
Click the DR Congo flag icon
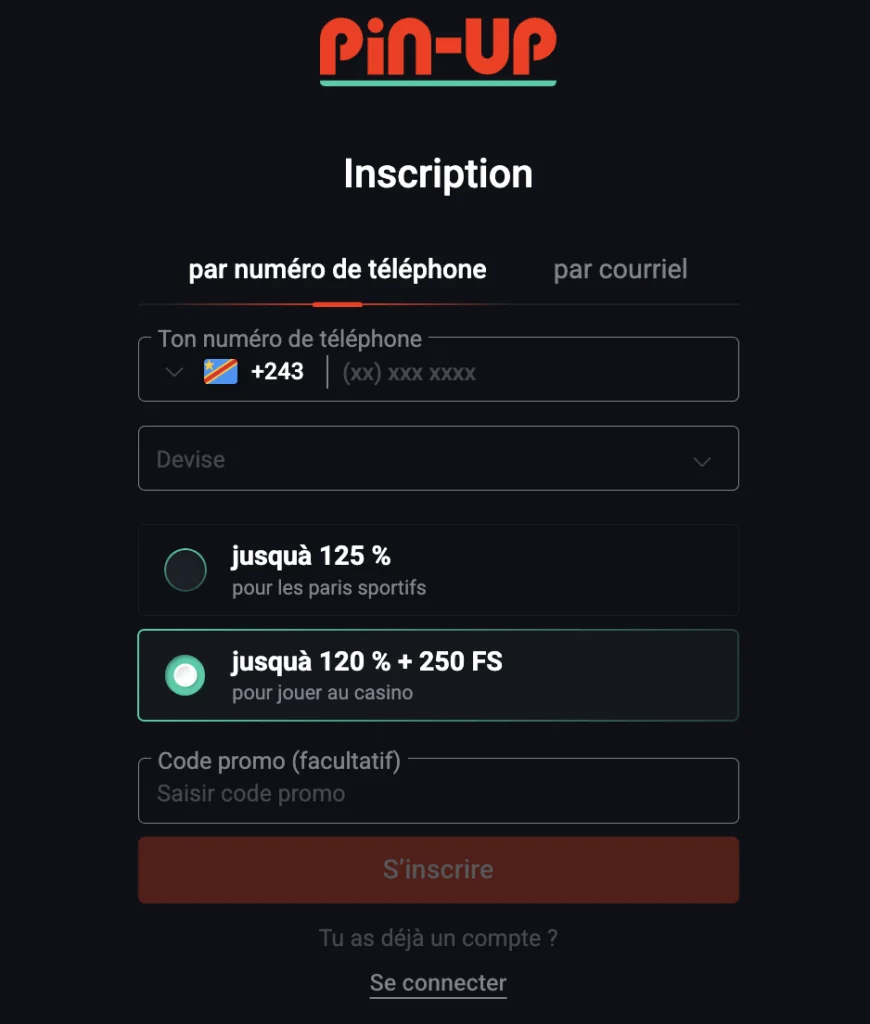(x=219, y=371)
